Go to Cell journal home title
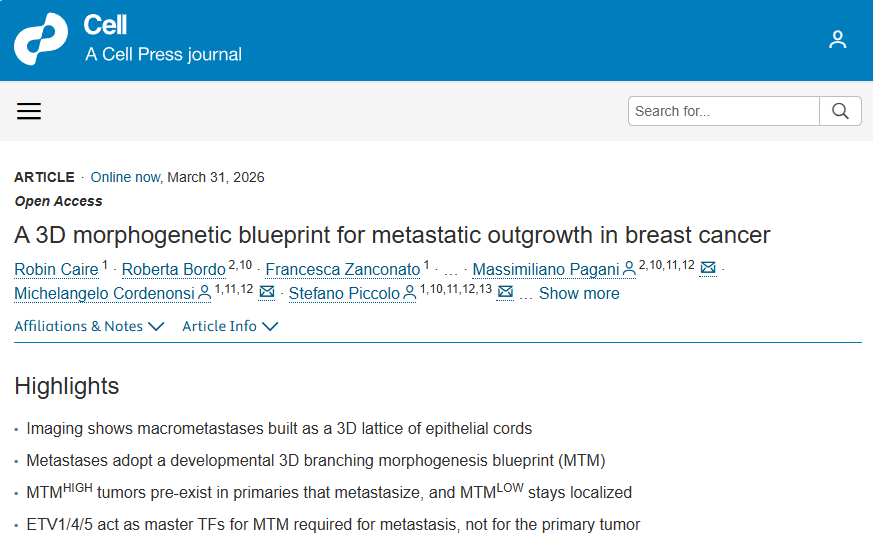Image resolution: width=873 pixels, height=542 pixels. click(x=106, y=25)
